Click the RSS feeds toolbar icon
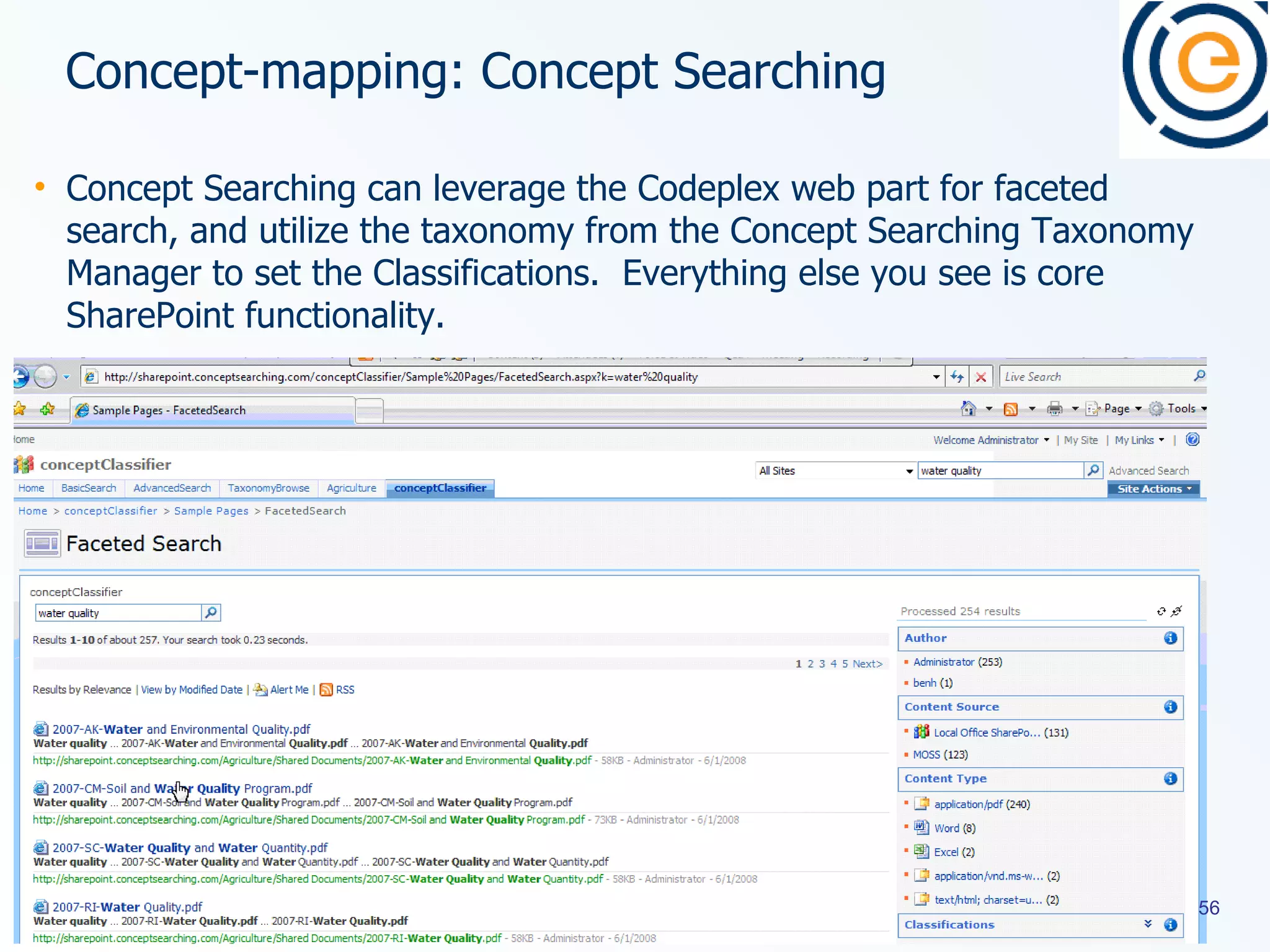The width and height of the screenshot is (1270, 952). [1011, 409]
